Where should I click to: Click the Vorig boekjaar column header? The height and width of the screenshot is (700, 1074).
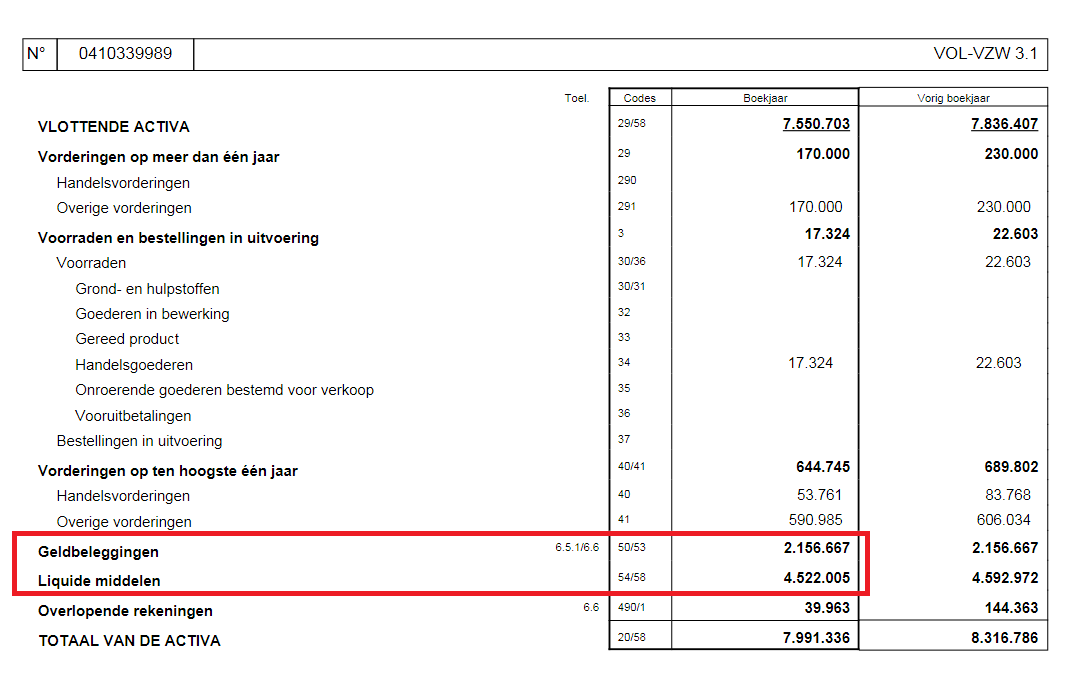point(953,98)
